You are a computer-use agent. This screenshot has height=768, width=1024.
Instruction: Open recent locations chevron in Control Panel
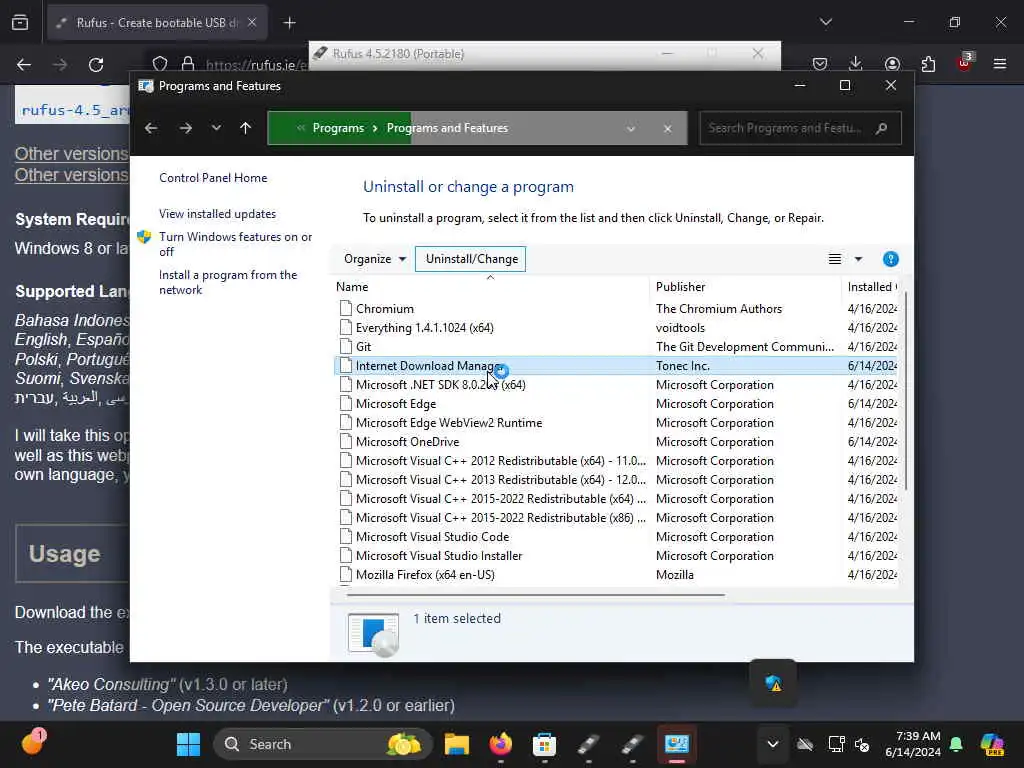coord(216,128)
